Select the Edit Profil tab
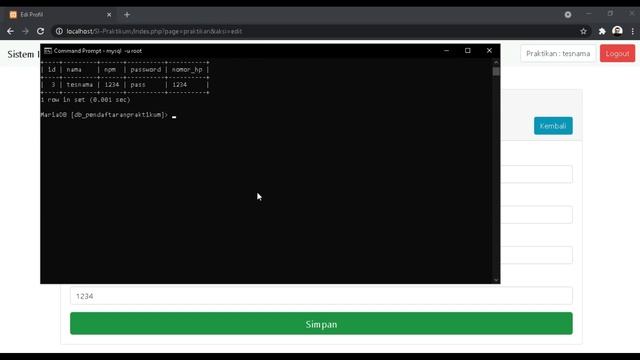This screenshot has height=360, width=640. pyautogui.click(x=60, y=15)
